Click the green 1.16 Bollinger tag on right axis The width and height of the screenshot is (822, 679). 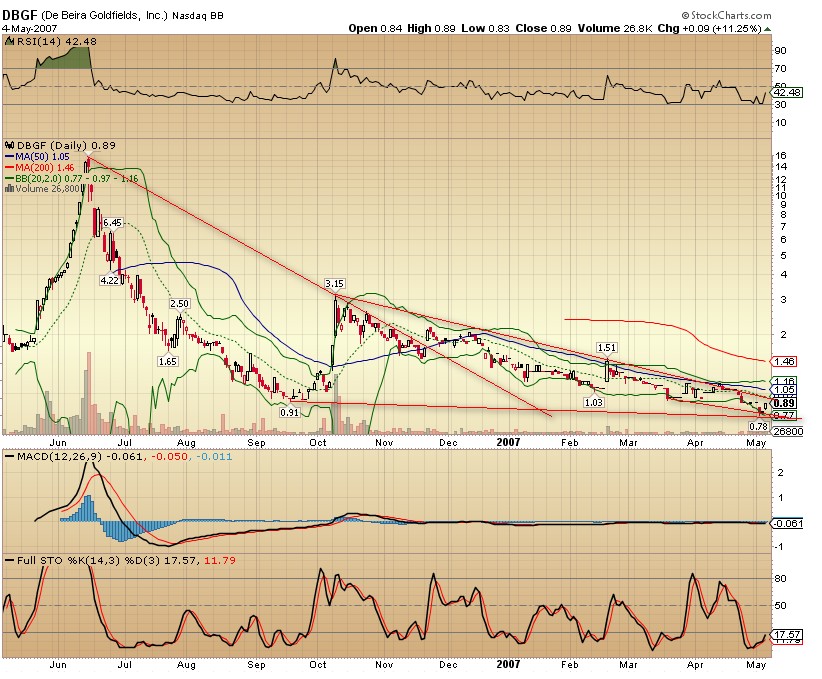tap(783, 381)
